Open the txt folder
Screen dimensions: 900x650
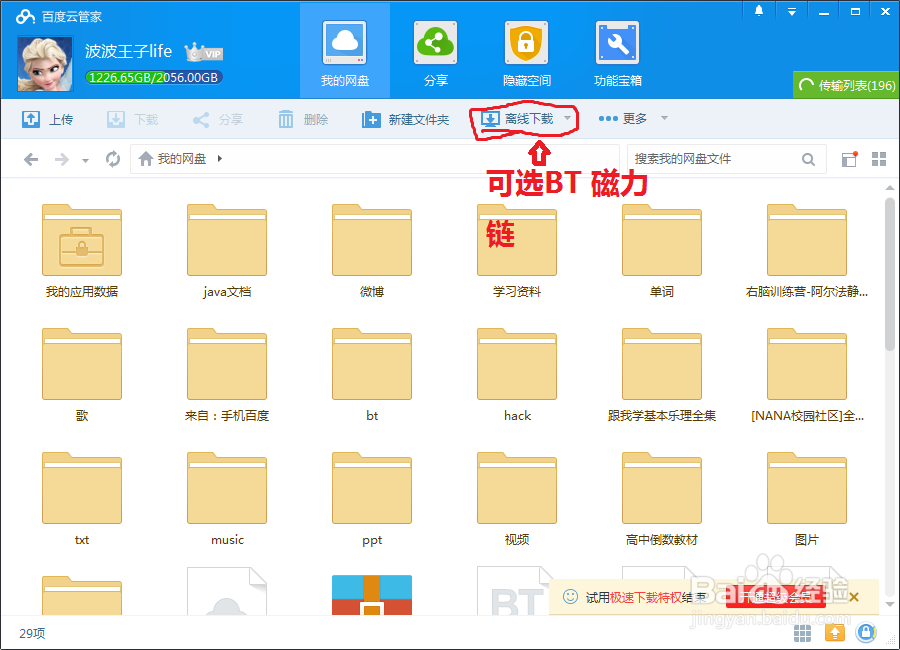tap(82, 499)
